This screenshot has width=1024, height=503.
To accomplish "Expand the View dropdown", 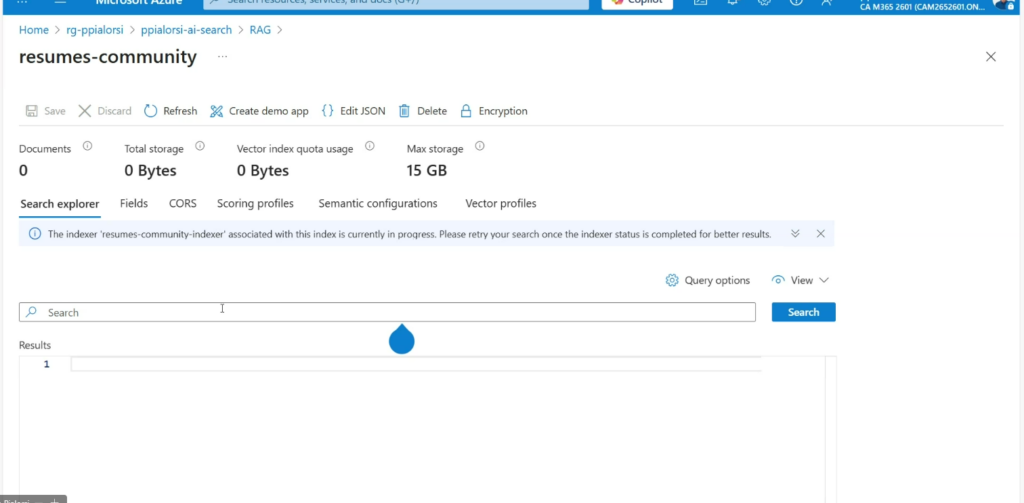I will (801, 281).
